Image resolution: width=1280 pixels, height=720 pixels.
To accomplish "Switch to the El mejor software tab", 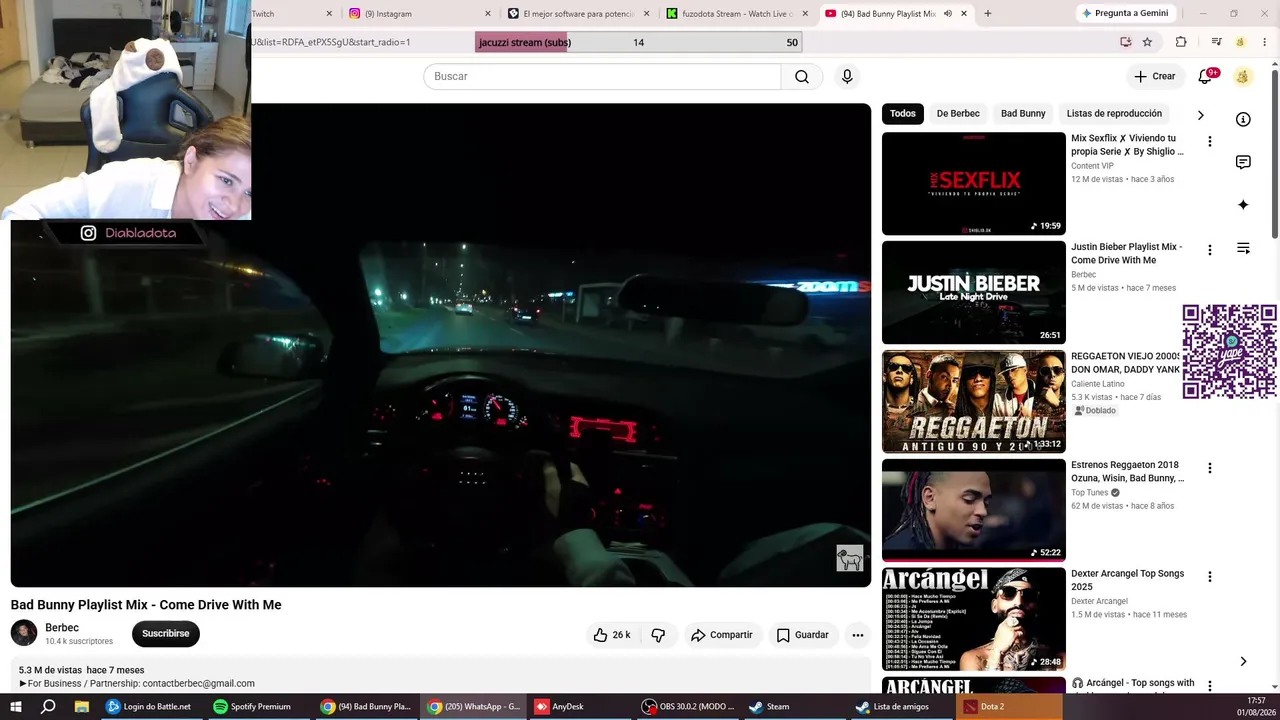I will click(578, 14).
